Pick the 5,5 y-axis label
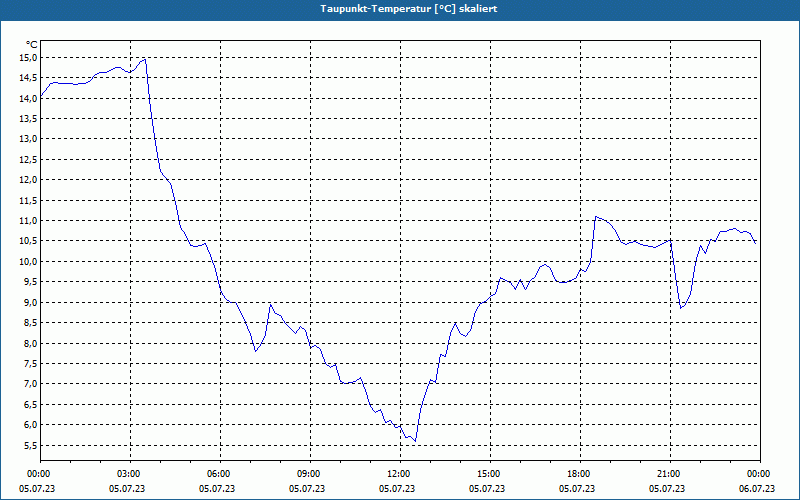800x500 pixels. click(x=31, y=445)
